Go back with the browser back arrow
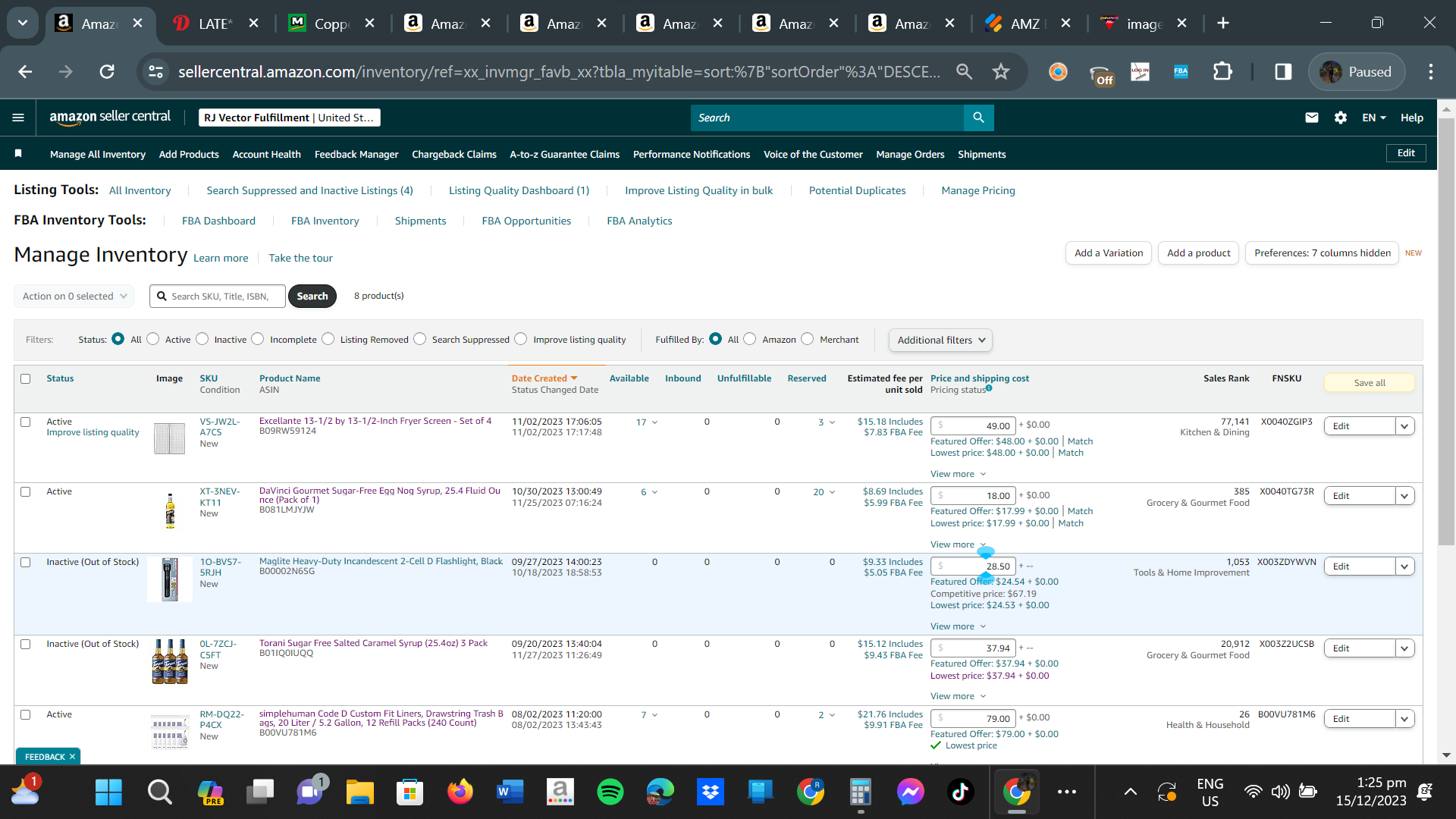Image resolution: width=1456 pixels, height=819 pixels. pyautogui.click(x=25, y=72)
